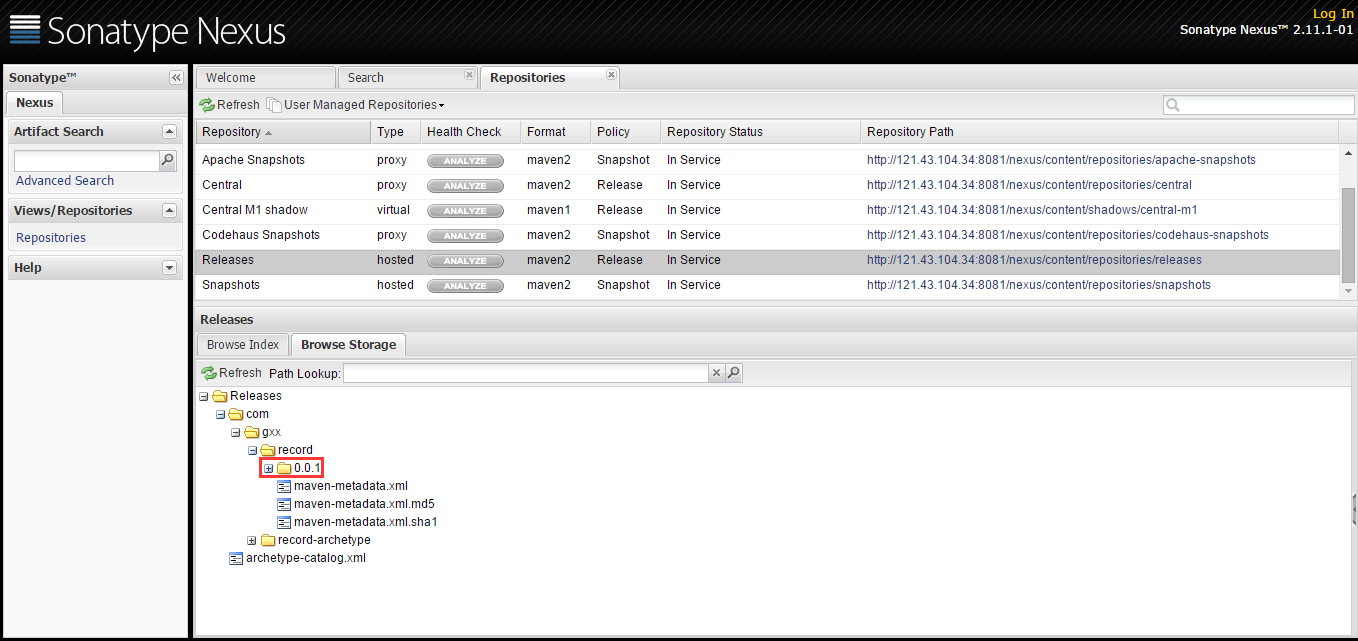Click the archetype-catalog.xml file icon
1358x641 pixels.
coord(236,558)
